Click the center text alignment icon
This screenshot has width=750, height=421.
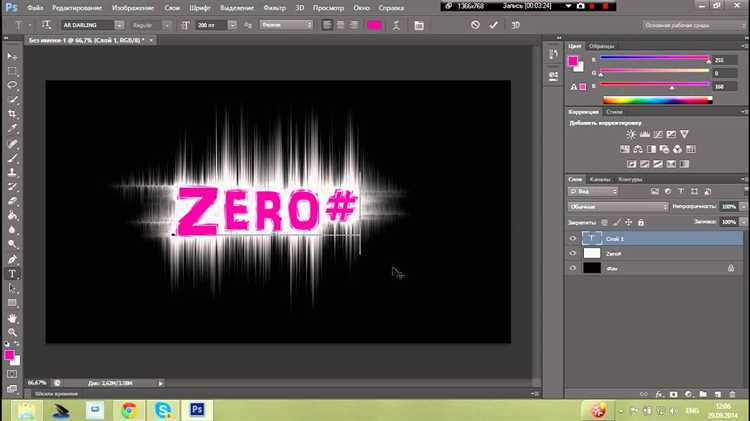pyautogui.click(x=339, y=24)
